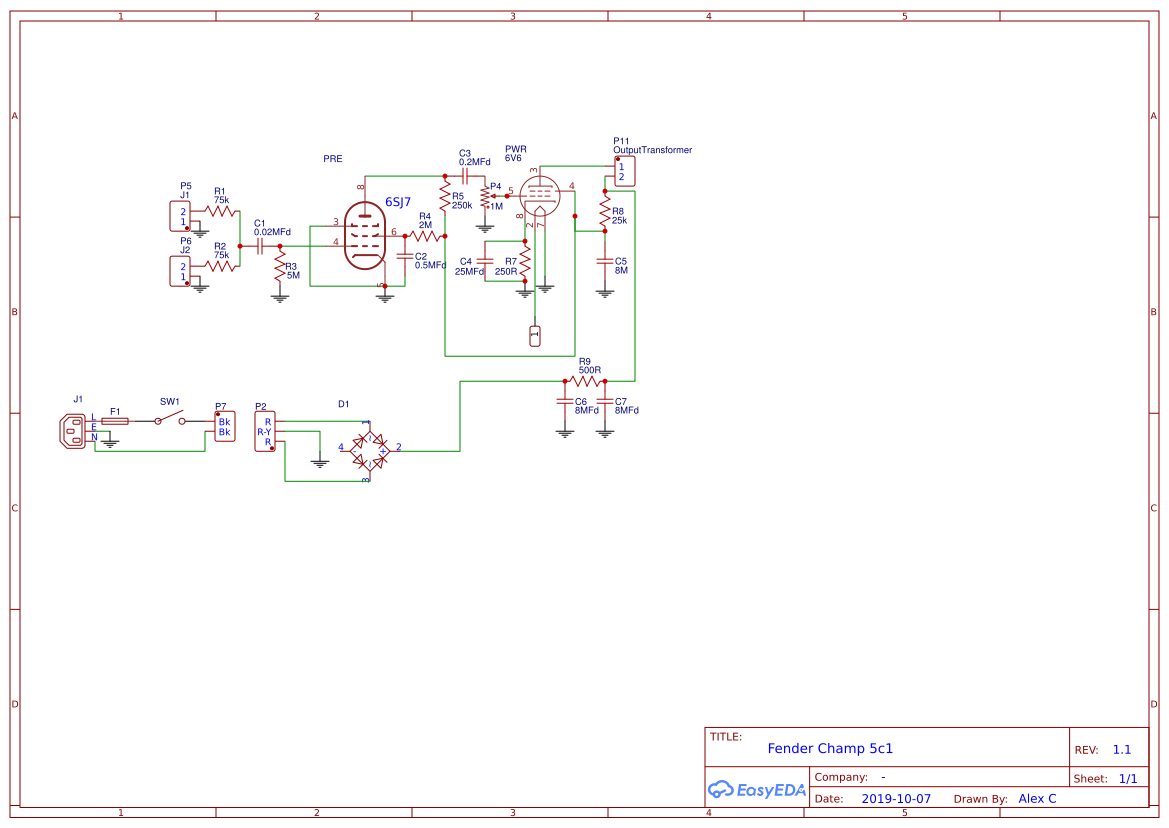Select the D1 designator label
The image size is (1169, 828).
[343, 404]
